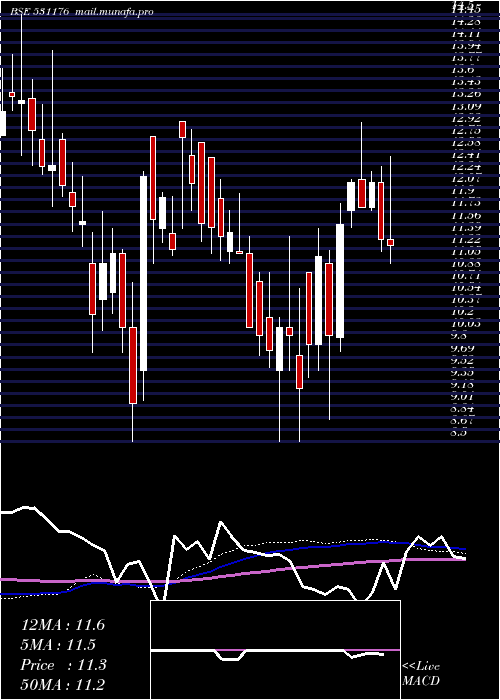
Task: Click the 10.2 price axis label
Action: [x=462, y=312]
